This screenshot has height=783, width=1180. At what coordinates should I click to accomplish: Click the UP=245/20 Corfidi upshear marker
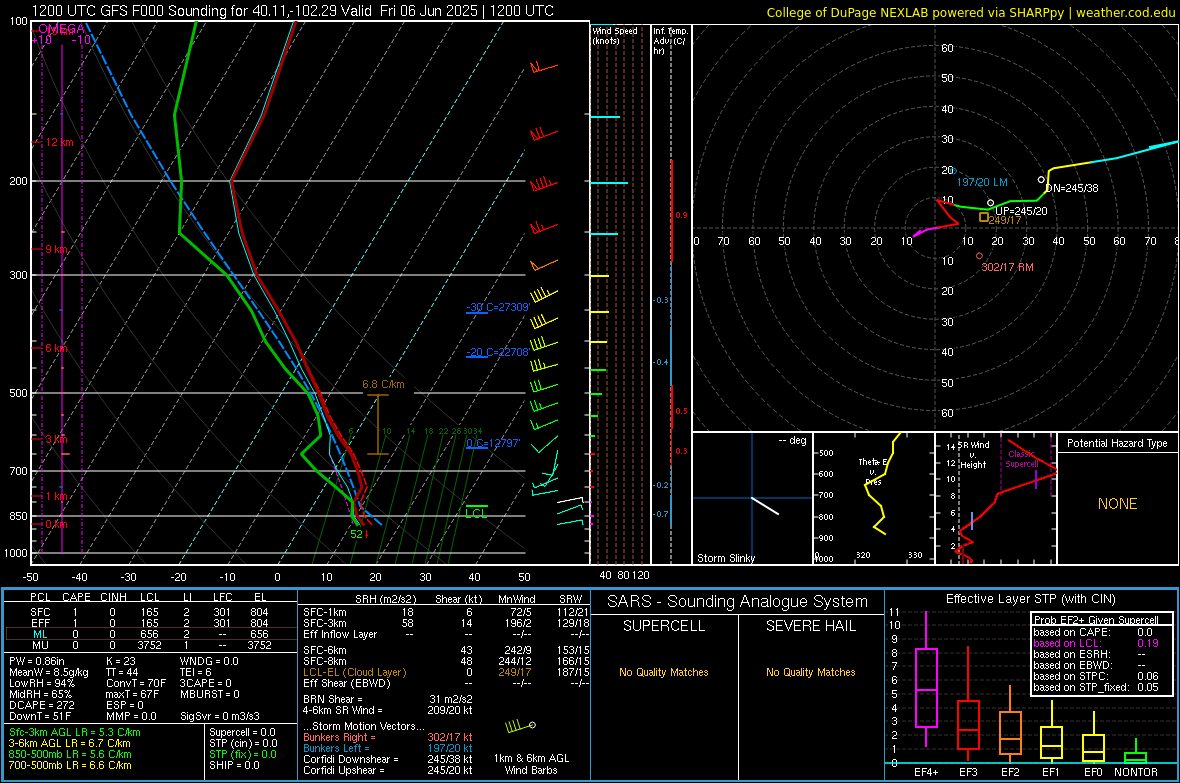[990, 203]
